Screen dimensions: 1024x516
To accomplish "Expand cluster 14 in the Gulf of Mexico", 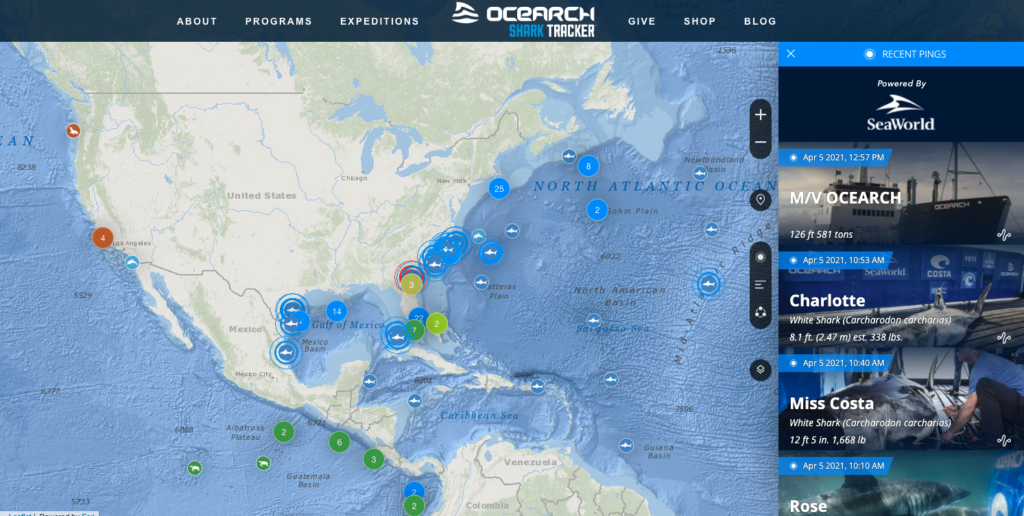I will click(336, 312).
